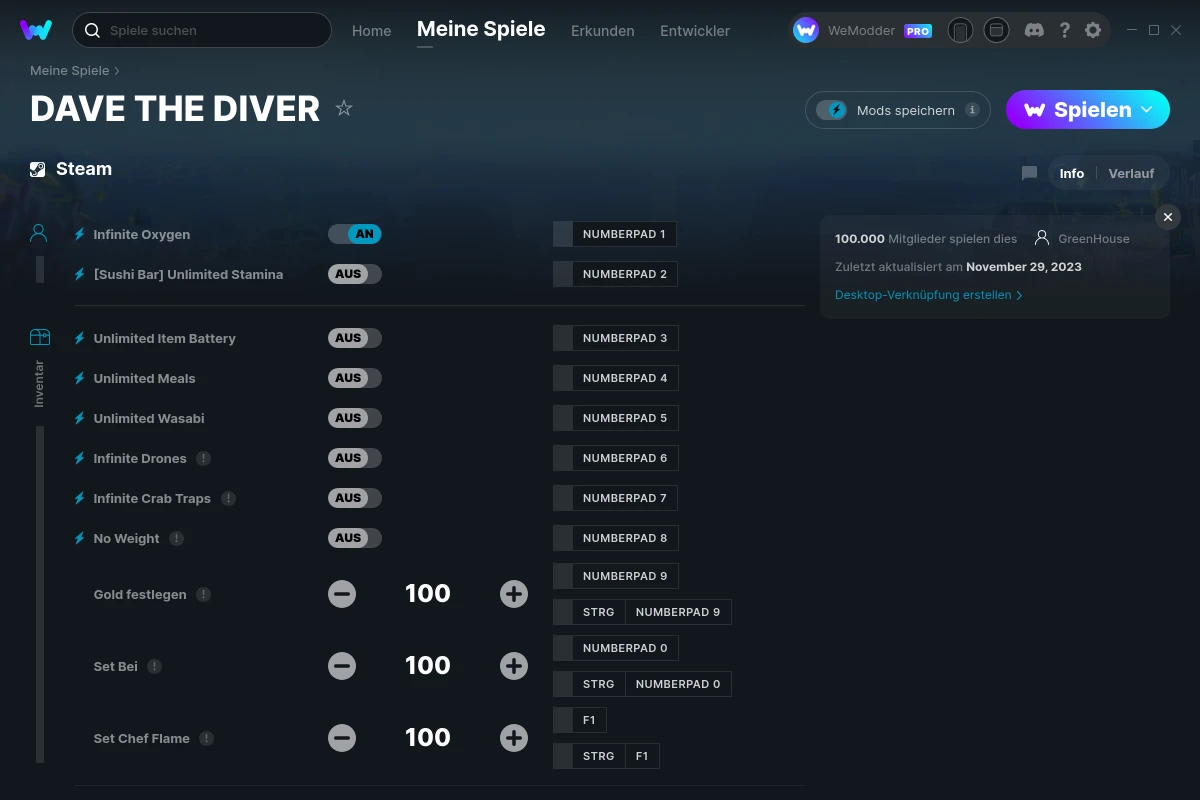Enable Infinite Crab Traps toggle
Screen dimensions: 1200x800
(355, 498)
